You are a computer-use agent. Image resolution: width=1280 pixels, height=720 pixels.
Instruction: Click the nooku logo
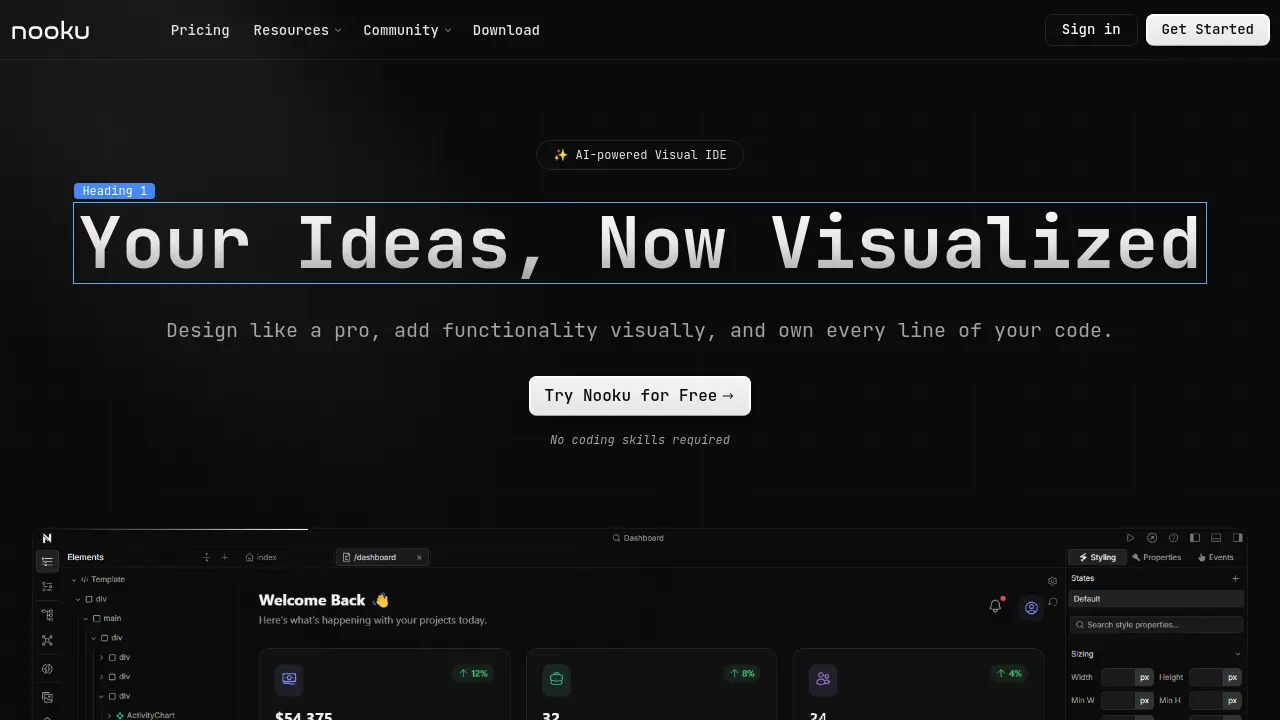(50, 31)
